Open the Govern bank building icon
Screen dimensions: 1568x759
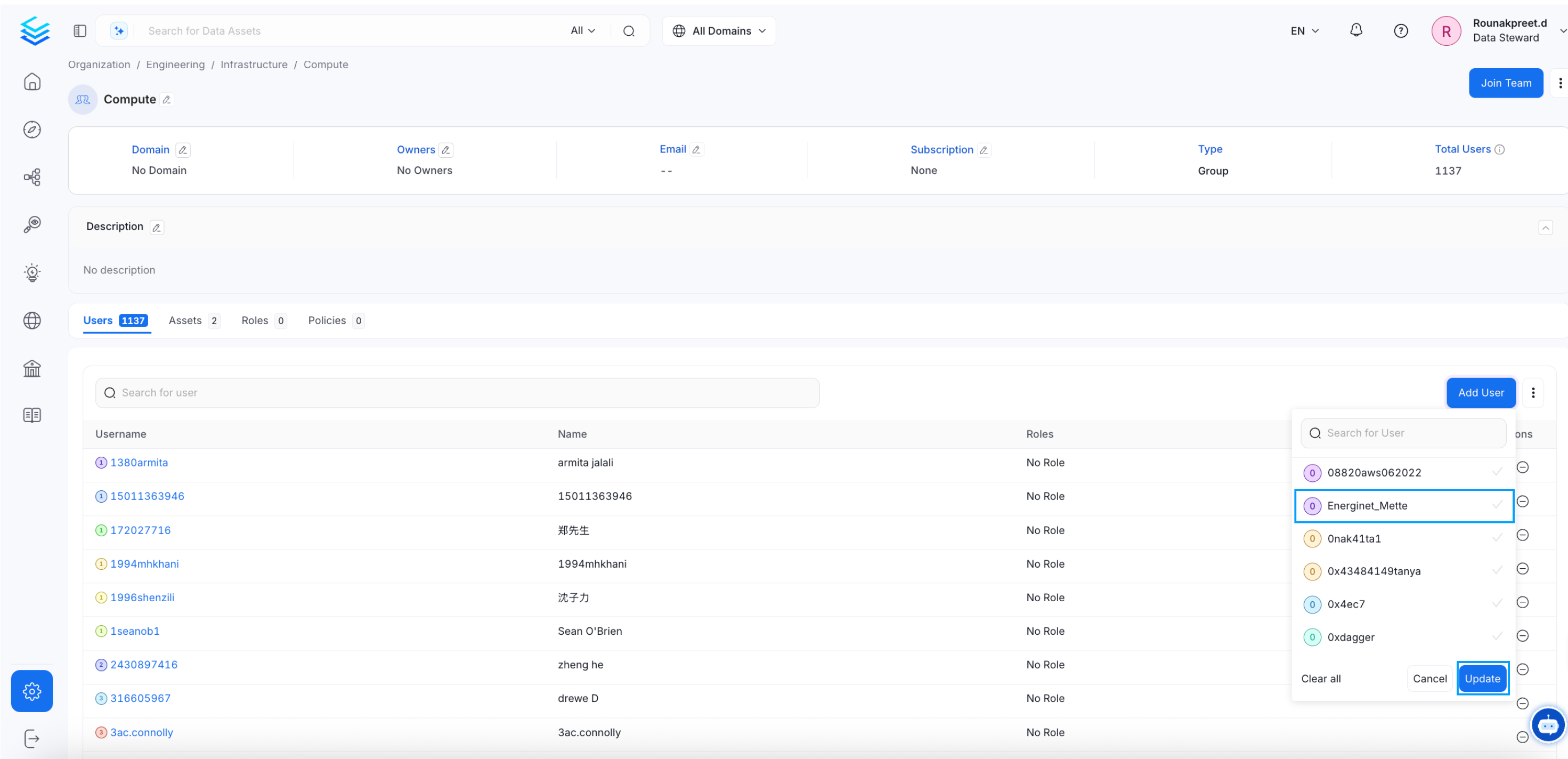tap(33, 368)
